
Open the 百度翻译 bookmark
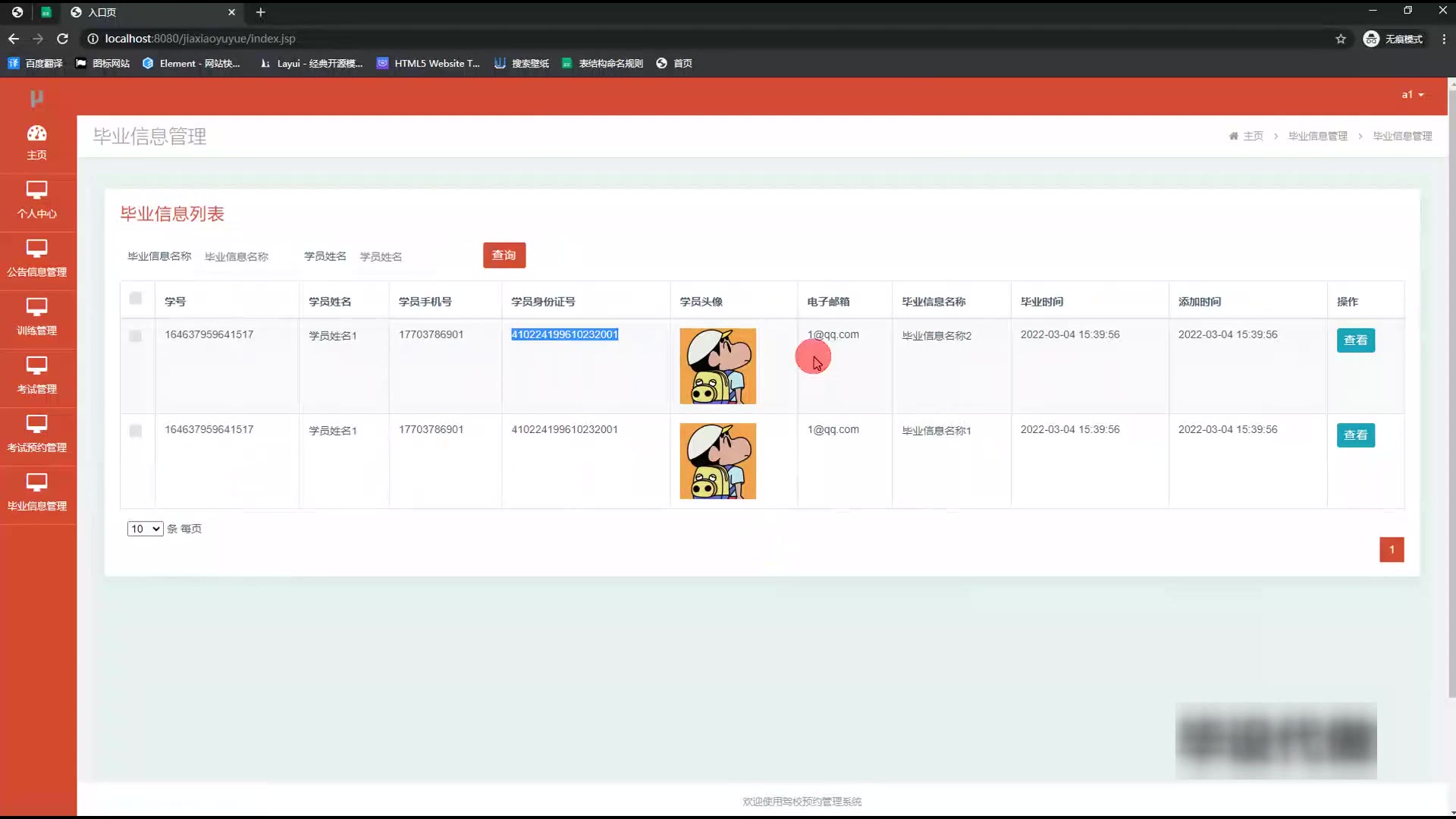(35, 64)
